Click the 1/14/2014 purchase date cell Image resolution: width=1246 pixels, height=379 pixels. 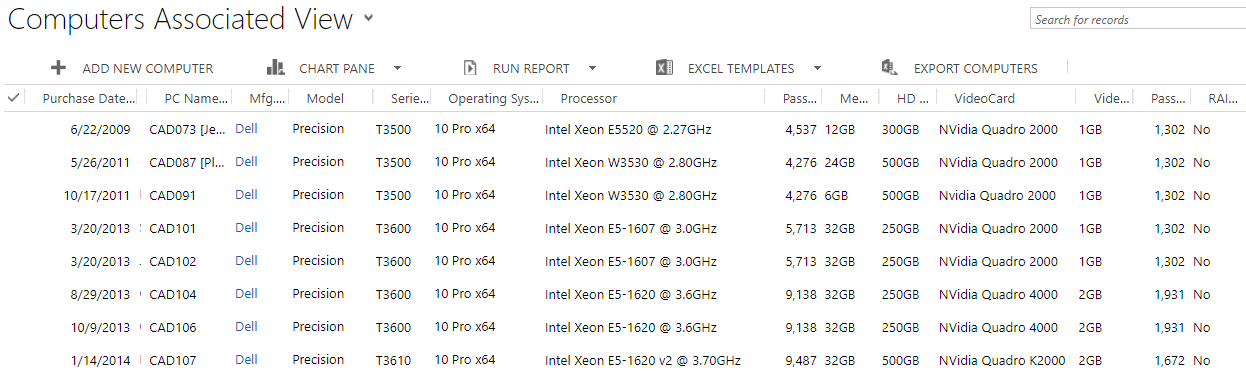pos(100,361)
